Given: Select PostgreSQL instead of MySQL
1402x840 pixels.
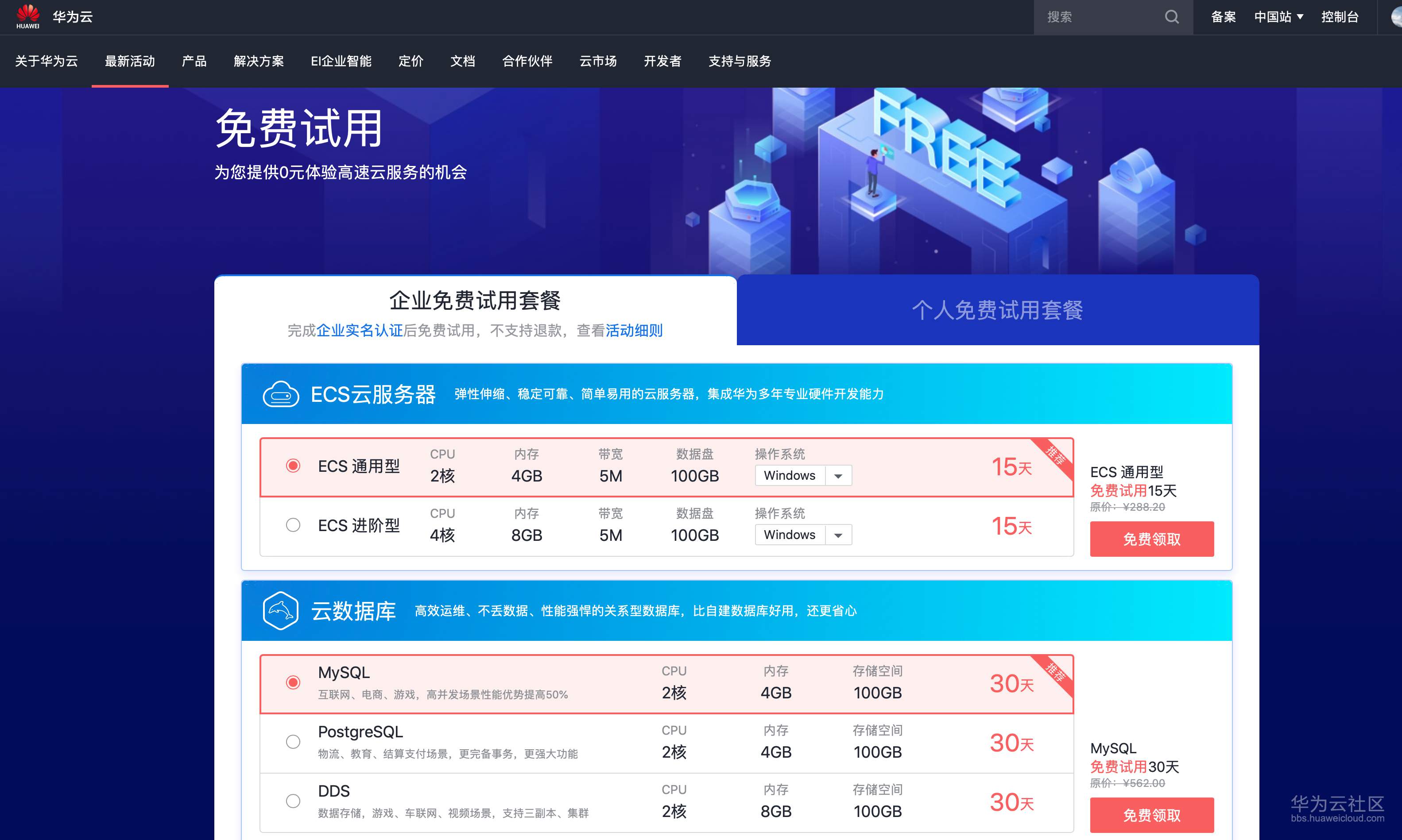Looking at the screenshot, I should (293, 741).
